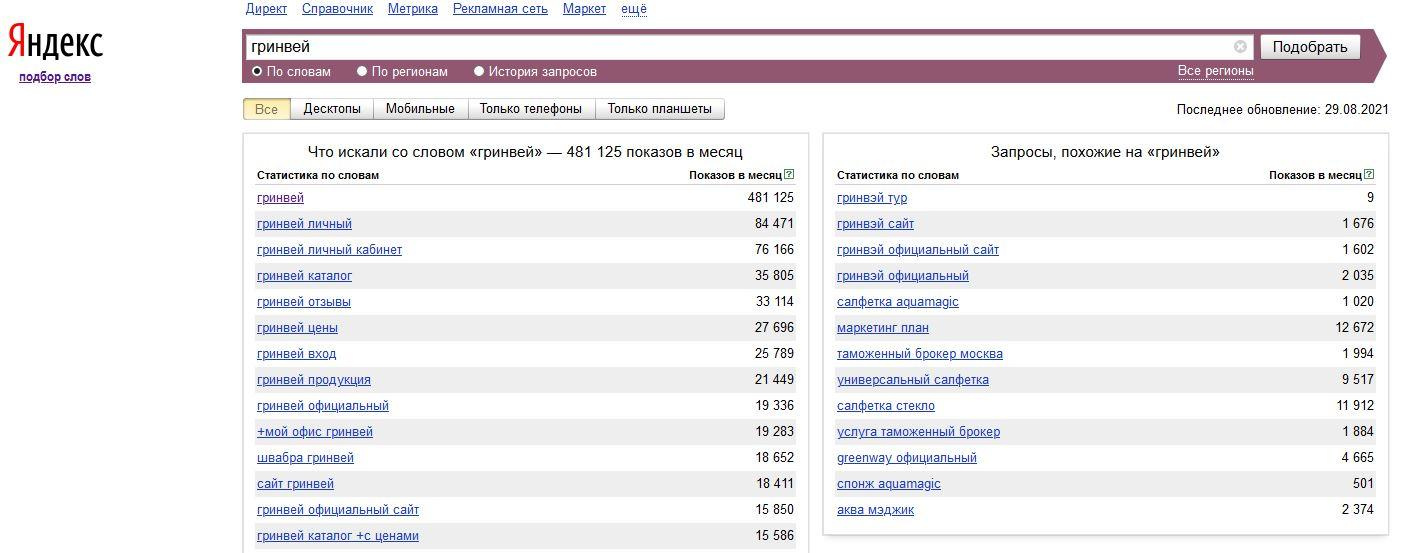
Task: Click the 84 471 impressions value
Action: click(774, 224)
